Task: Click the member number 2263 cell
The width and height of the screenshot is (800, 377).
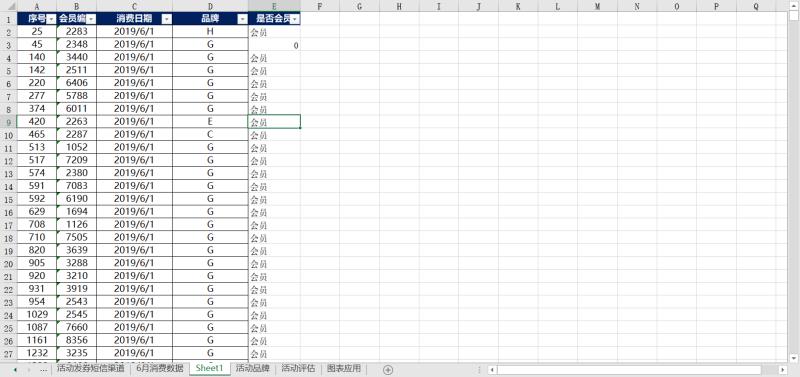Action: (x=77, y=122)
